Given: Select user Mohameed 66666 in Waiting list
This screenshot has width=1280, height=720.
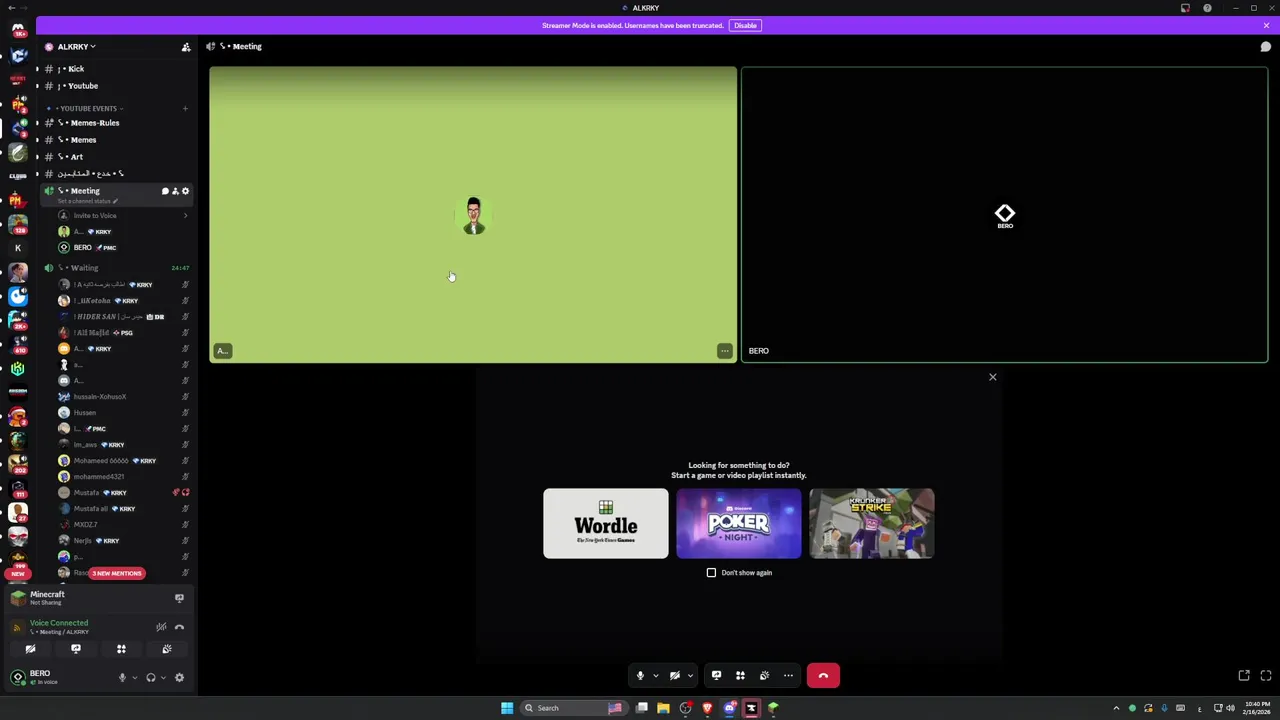Looking at the screenshot, I should [x=122, y=461].
